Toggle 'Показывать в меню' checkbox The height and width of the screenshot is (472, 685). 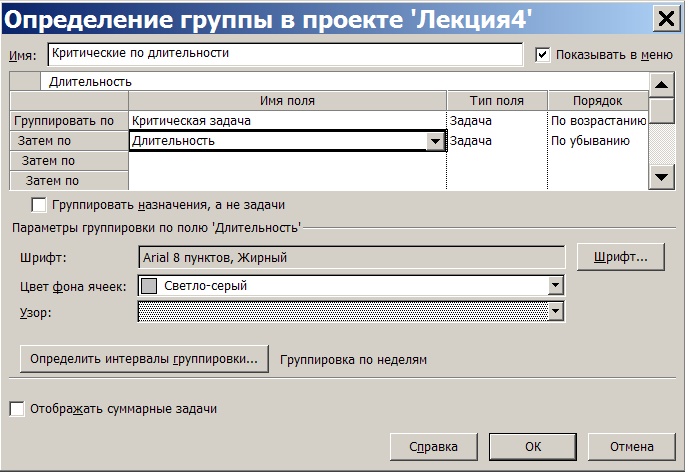(543, 55)
